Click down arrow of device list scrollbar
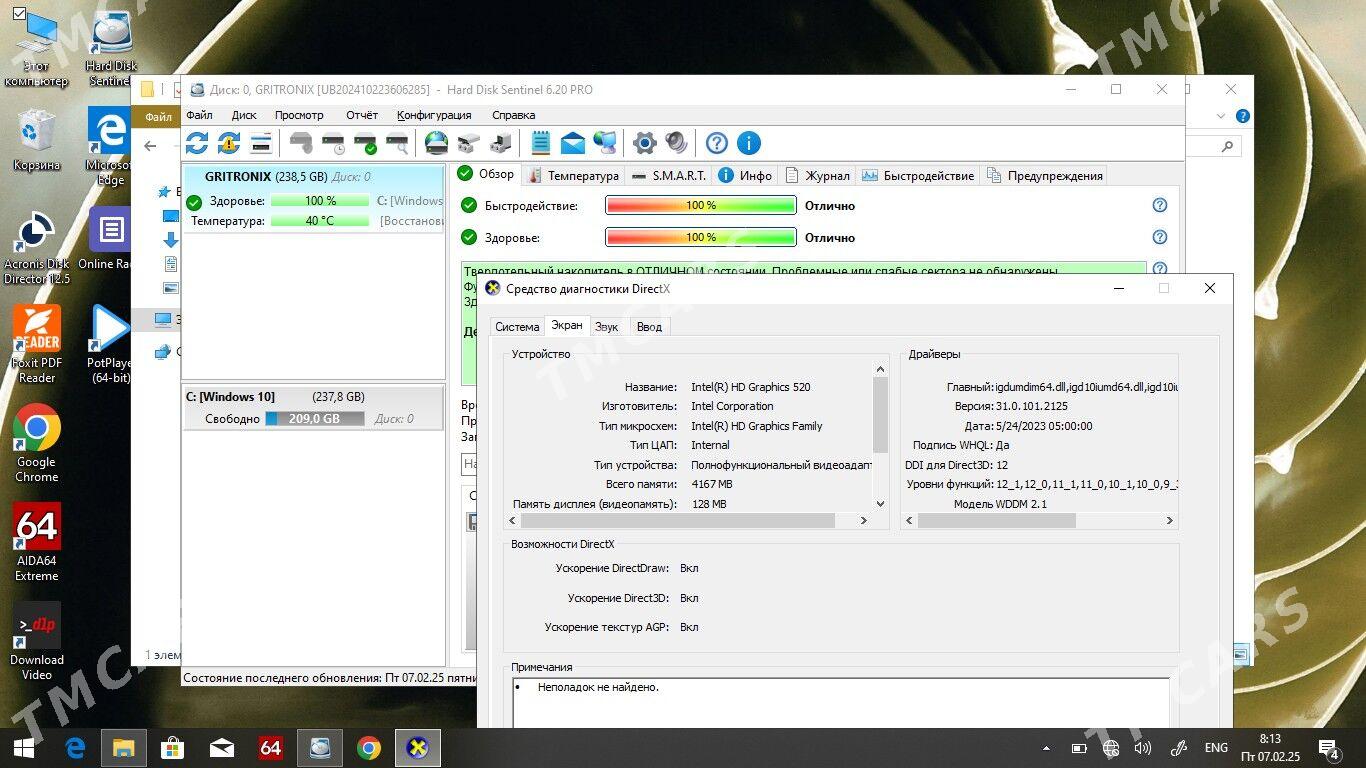This screenshot has width=1366, height=768. click(x=880, y=504)
